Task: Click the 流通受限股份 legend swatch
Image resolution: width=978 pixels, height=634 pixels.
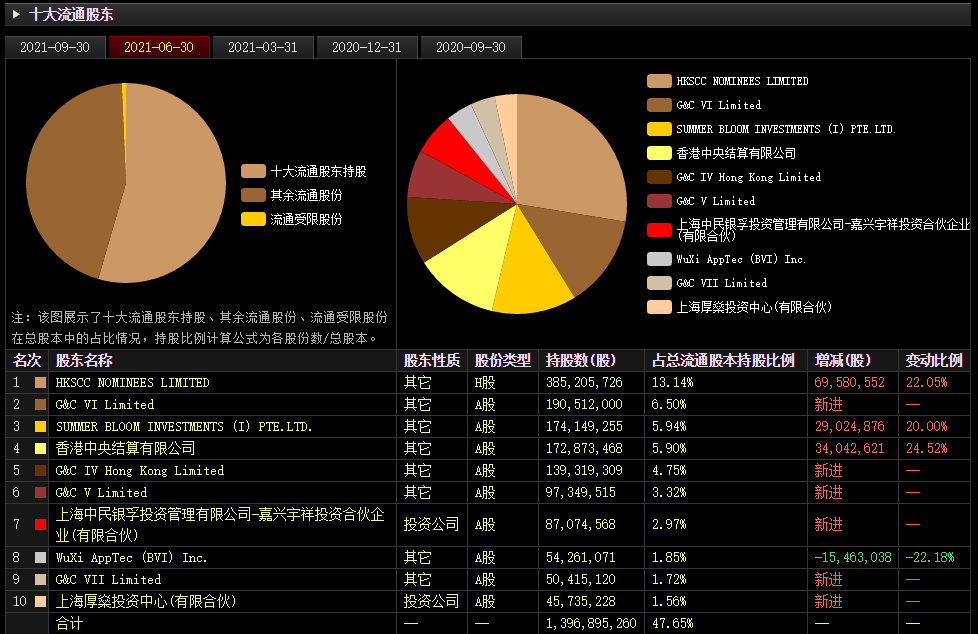Action: pos(253,219)
